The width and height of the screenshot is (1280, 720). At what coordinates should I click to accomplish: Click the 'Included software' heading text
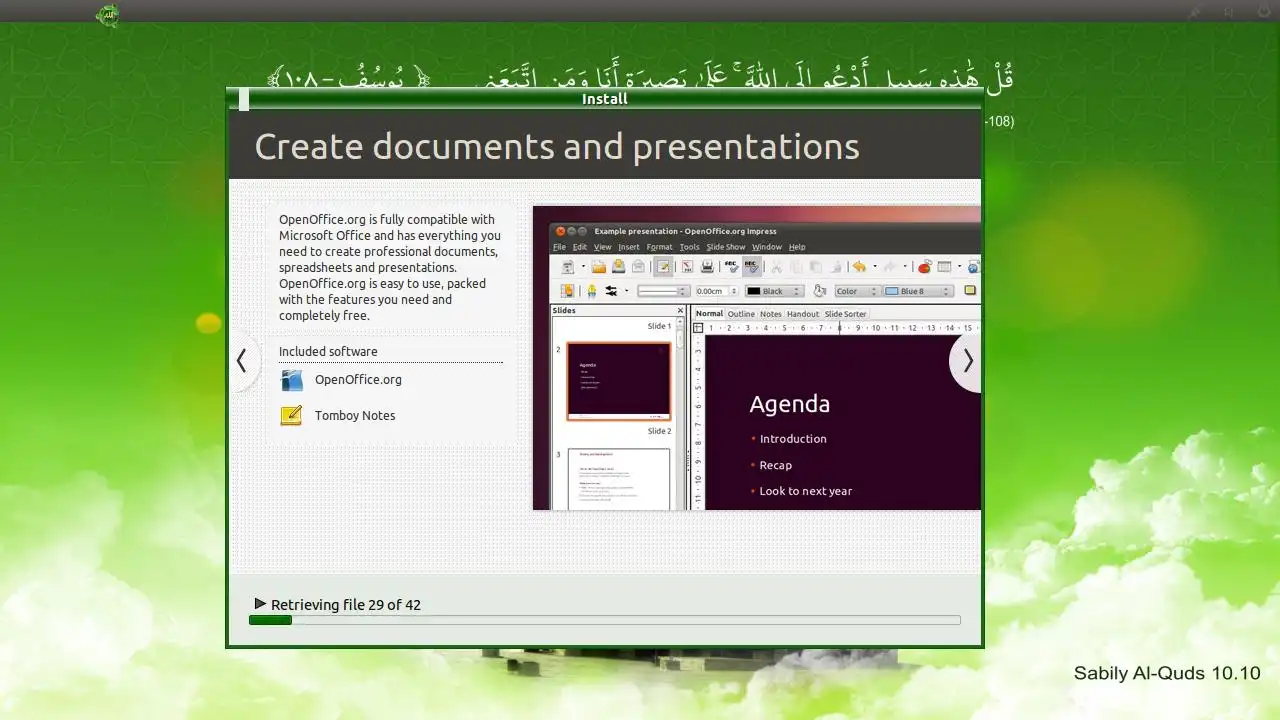(x=328, y=352)
